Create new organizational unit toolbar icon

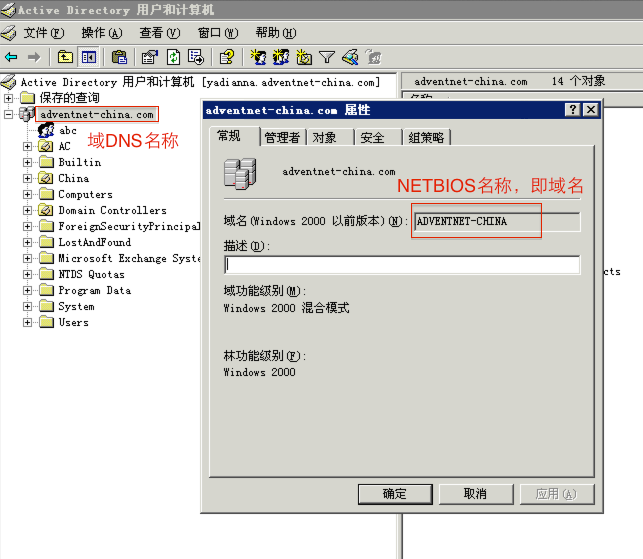tap(304, 57)
